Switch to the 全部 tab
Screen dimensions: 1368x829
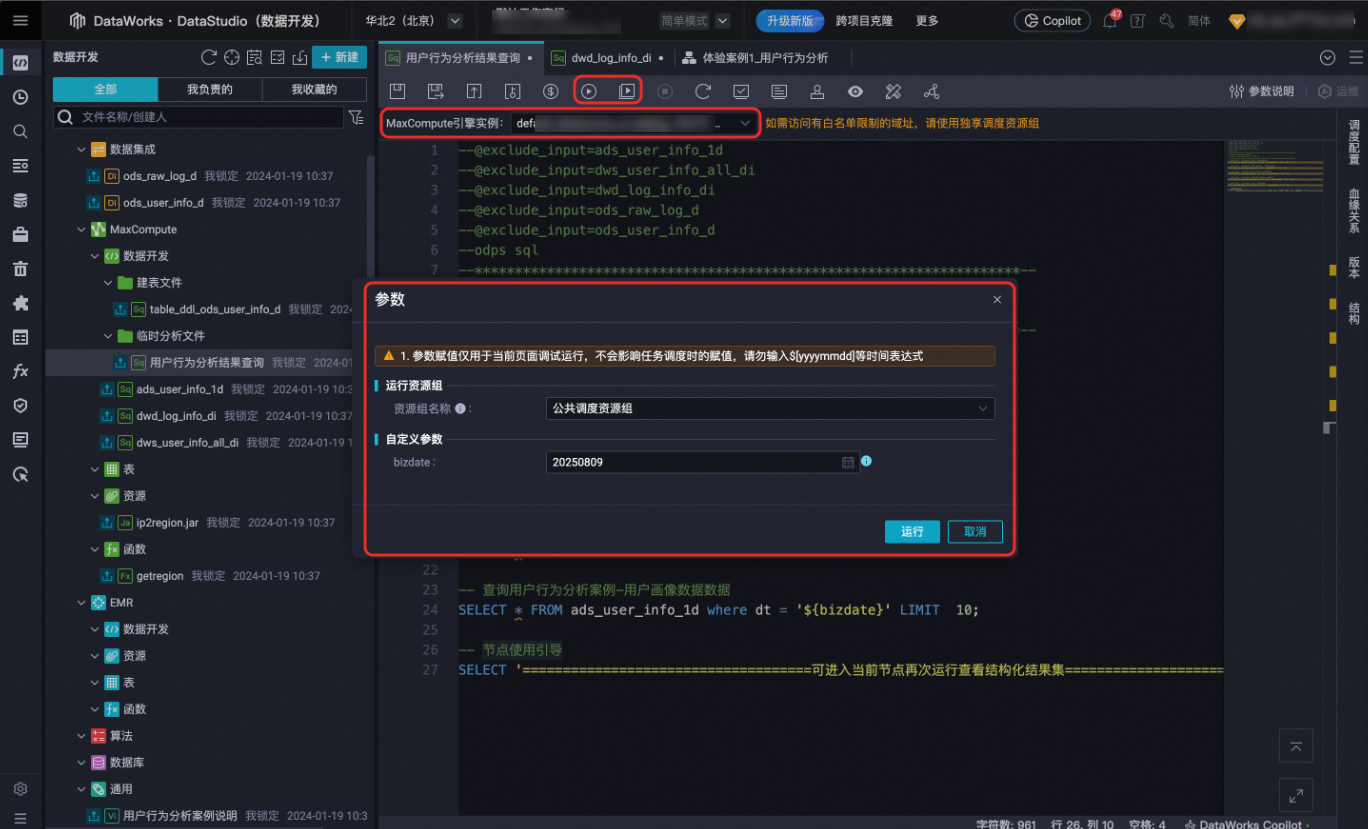click(x=105, y=89)
